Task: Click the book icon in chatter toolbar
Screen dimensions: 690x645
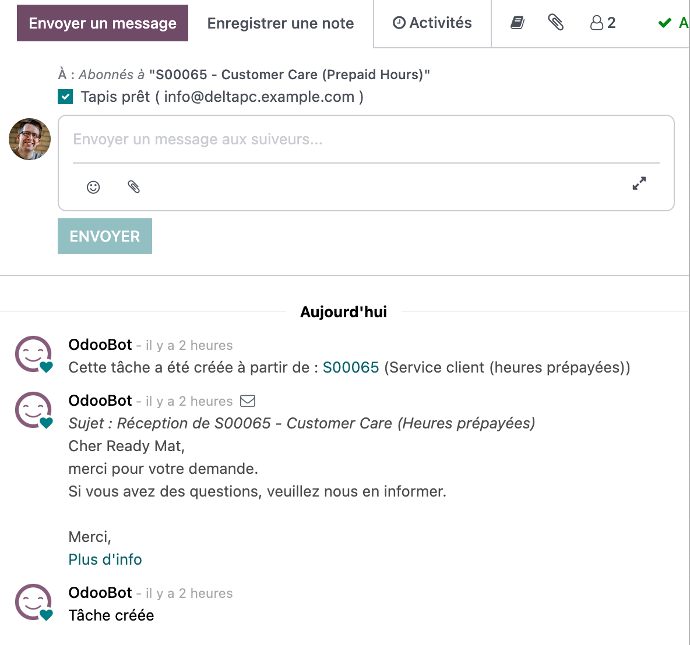Action: pos(517,23)
